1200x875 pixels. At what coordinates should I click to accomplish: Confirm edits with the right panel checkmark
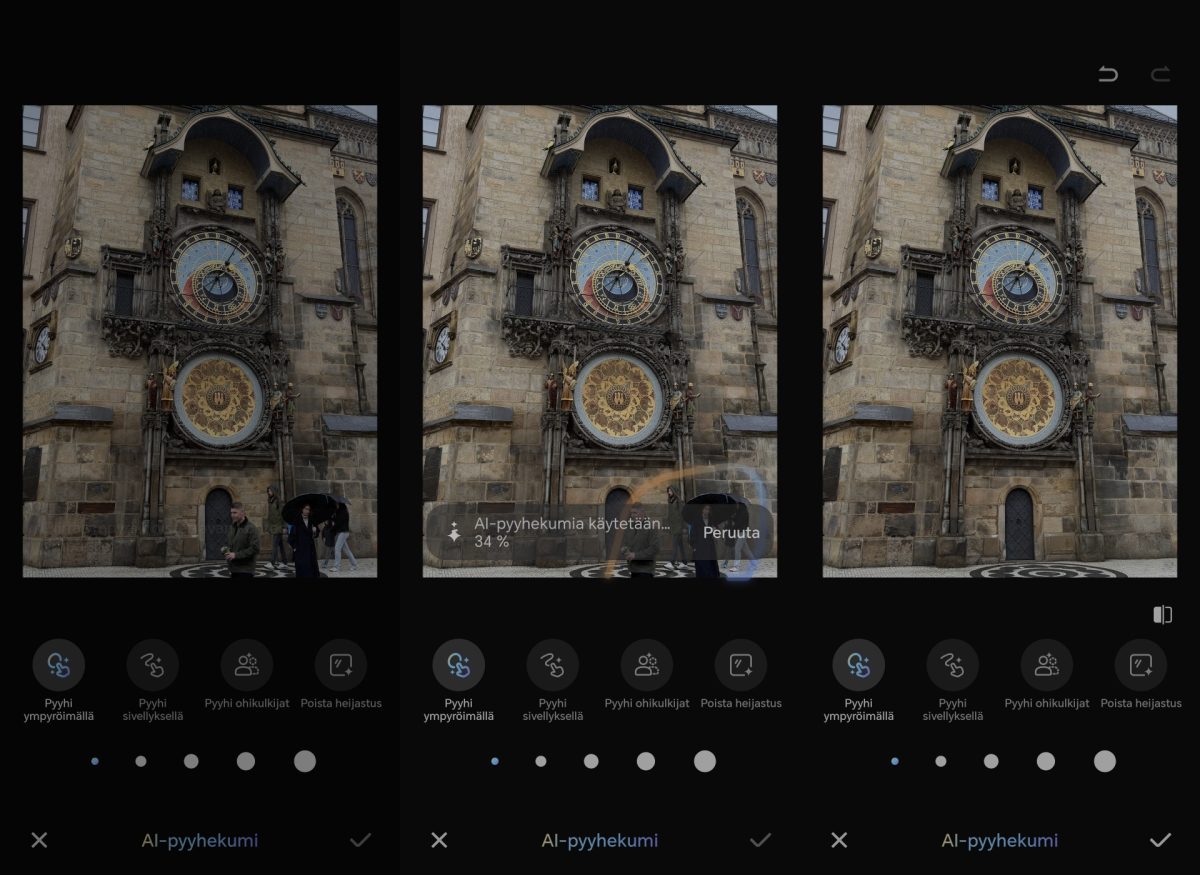1160,840
